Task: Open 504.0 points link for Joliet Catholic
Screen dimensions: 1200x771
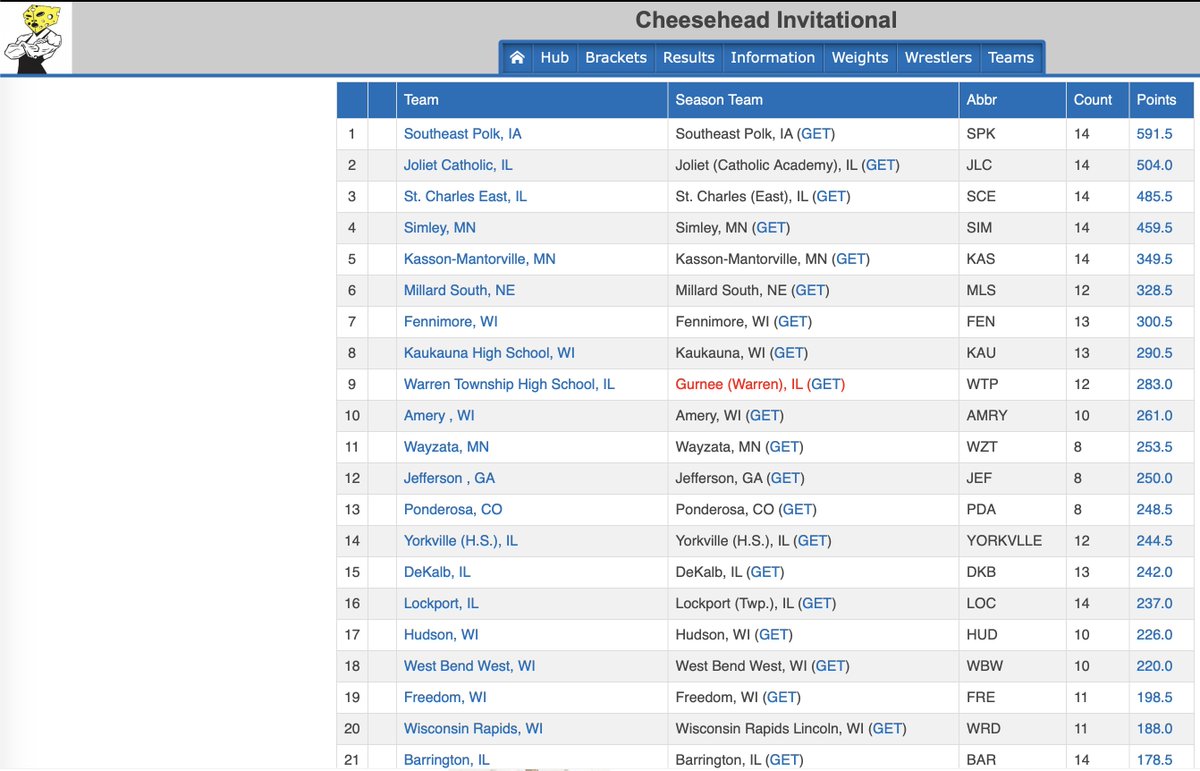Action: point(1154,165)
